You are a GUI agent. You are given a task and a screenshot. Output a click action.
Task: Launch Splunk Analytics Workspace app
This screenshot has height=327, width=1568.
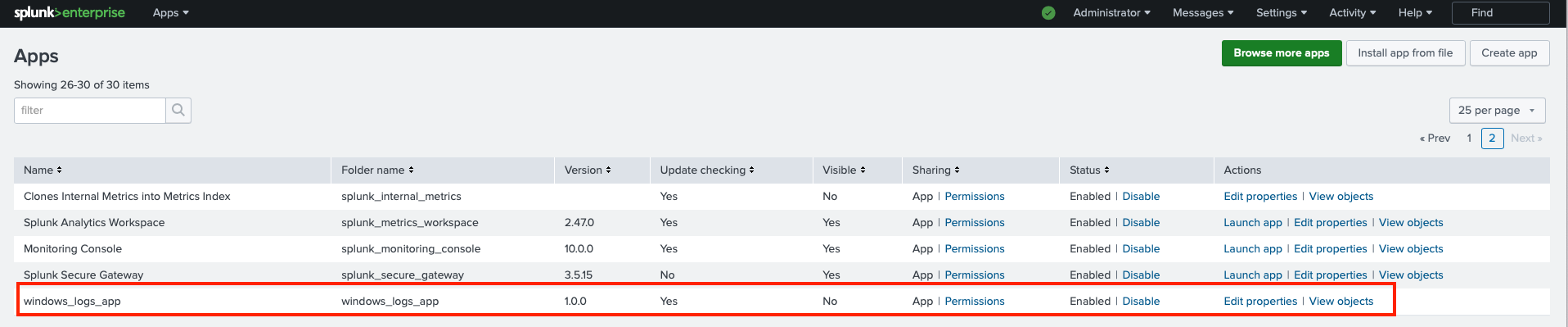click(x=1252, y=222)
